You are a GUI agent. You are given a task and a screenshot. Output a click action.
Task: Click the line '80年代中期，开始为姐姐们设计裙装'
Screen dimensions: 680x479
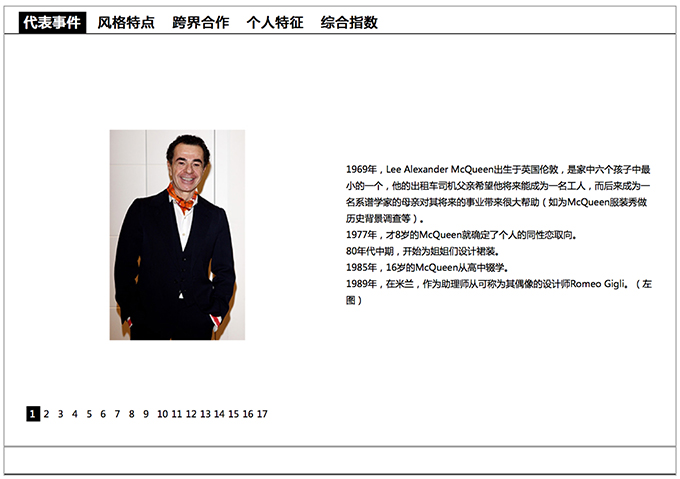pyautogui.click(x=423, y=251)
